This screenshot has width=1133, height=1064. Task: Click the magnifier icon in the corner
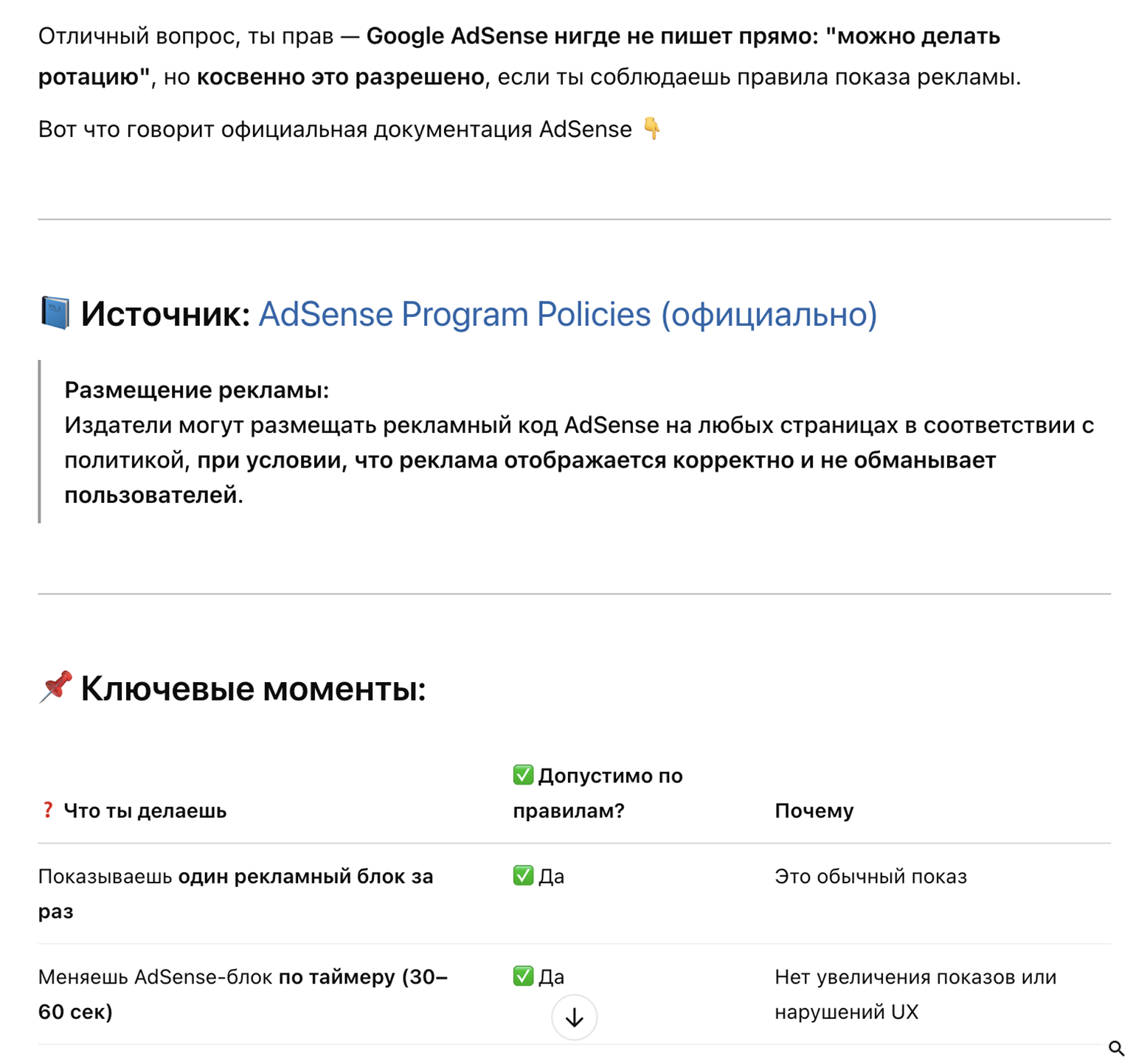(x=1116, y=1048)
